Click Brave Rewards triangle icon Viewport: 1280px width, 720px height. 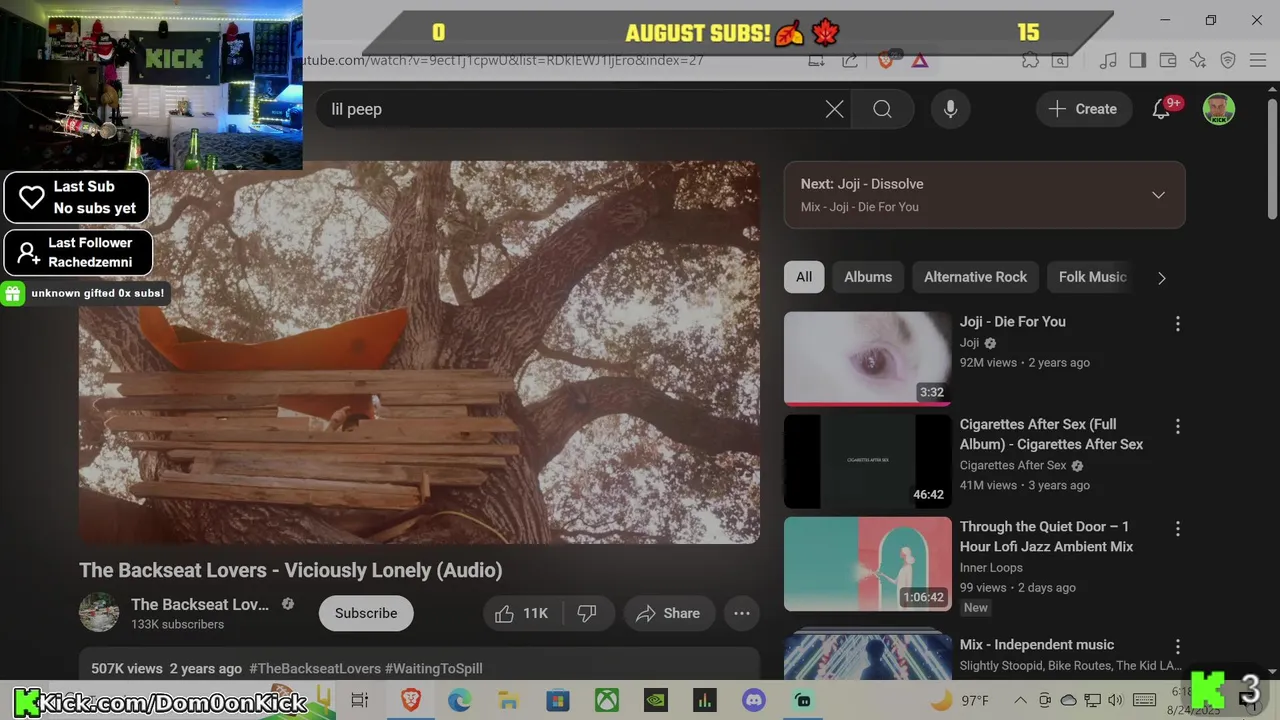[x=919, y=60]
